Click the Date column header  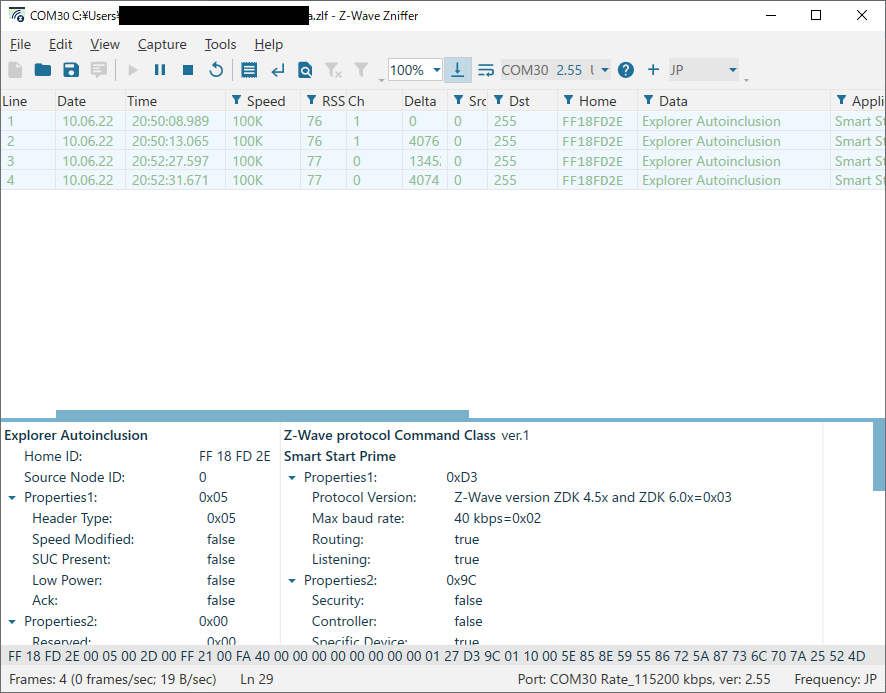coord(90,101)
